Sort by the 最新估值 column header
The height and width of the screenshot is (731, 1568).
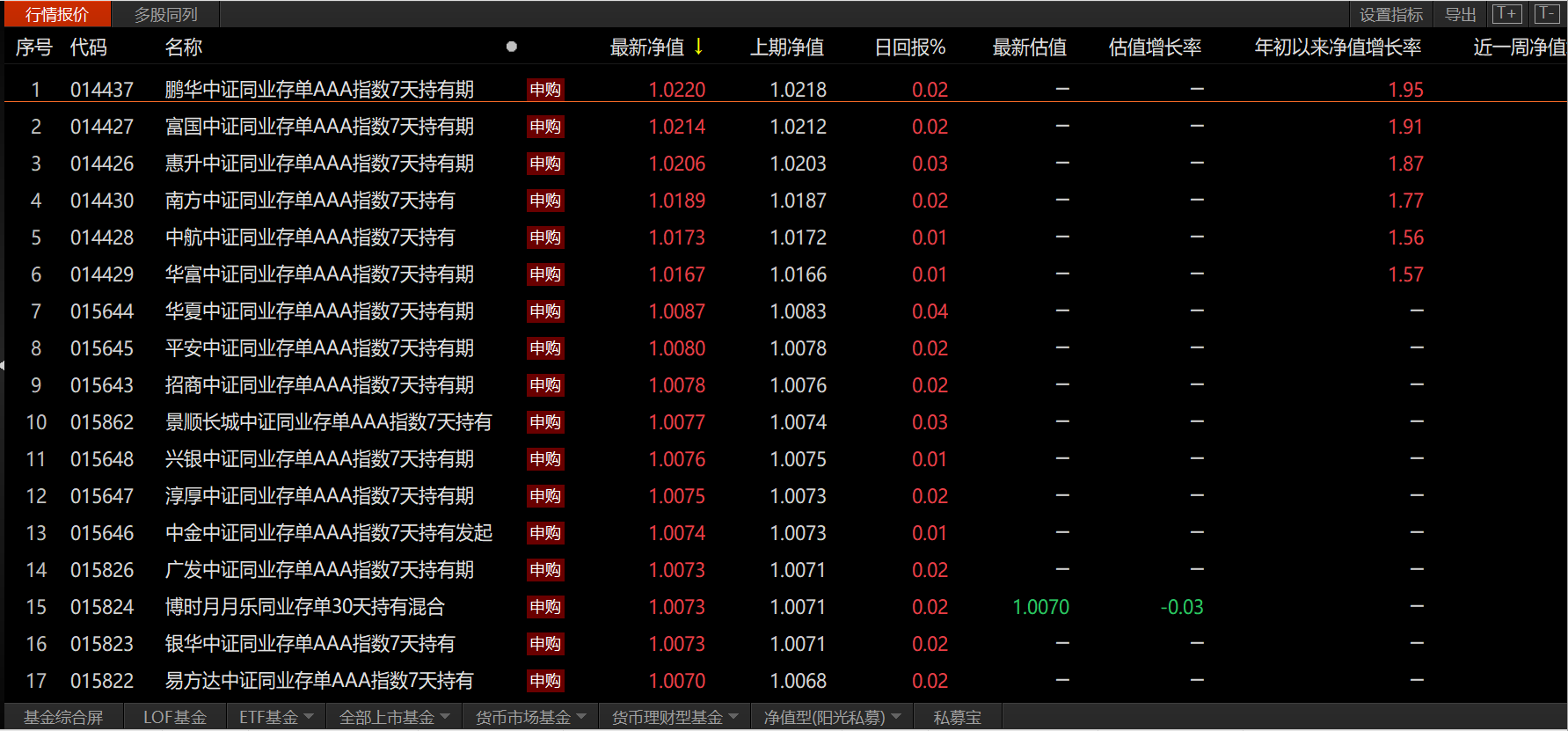coord(1030,48)
